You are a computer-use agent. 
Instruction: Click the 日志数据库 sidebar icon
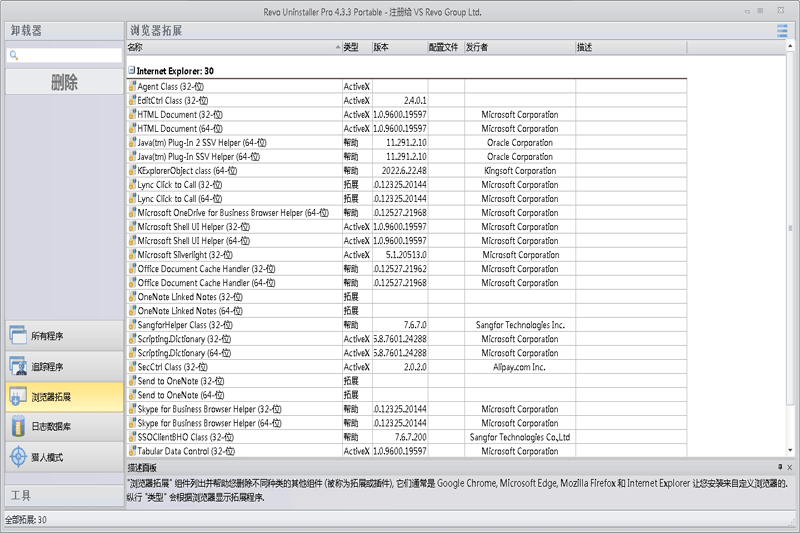coord(18,426)
